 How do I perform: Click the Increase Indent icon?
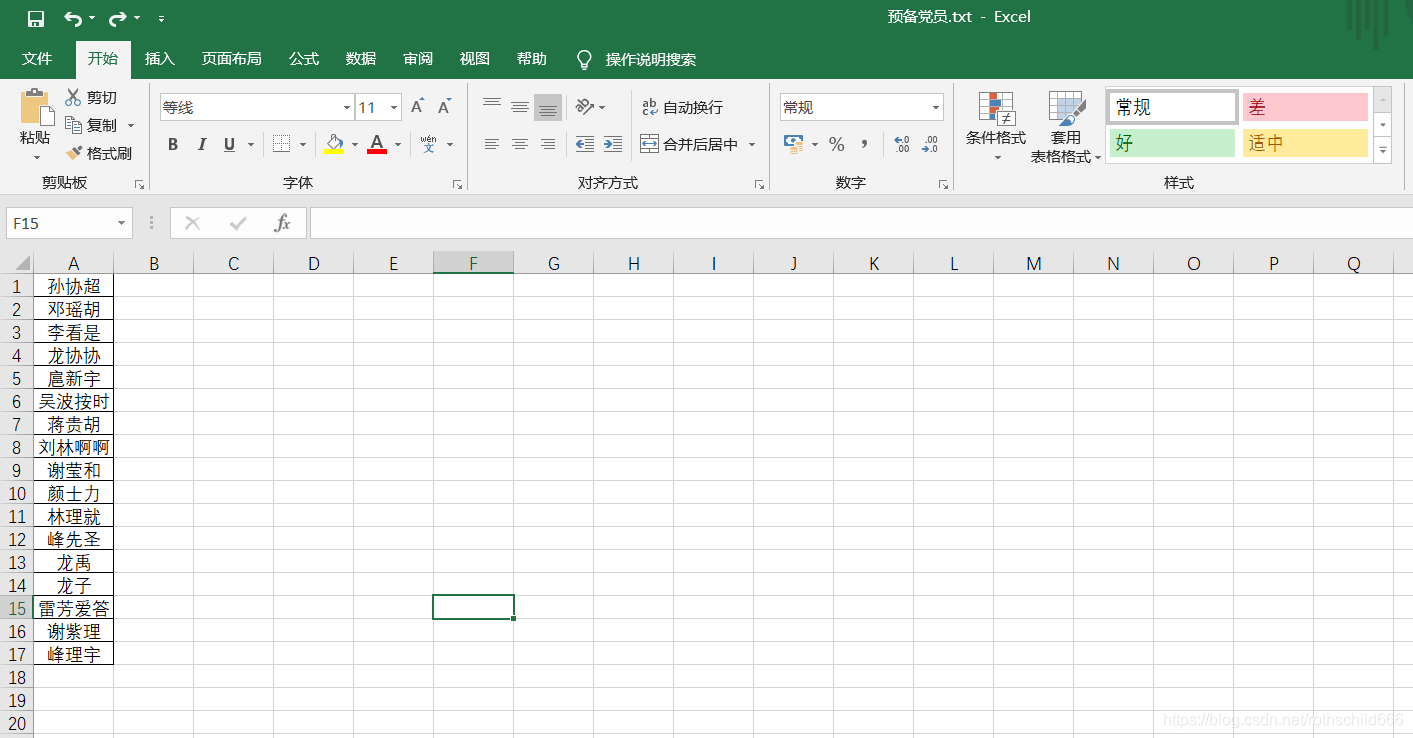[x=613, y=144]
